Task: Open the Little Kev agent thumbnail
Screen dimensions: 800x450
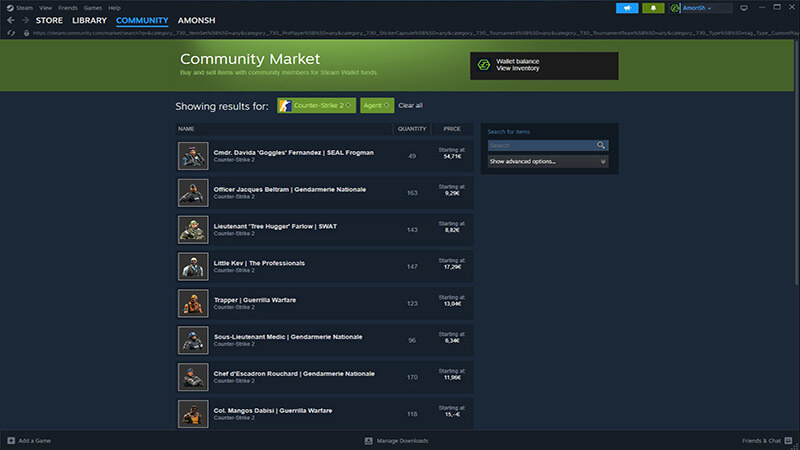Action: coord(193,266)
